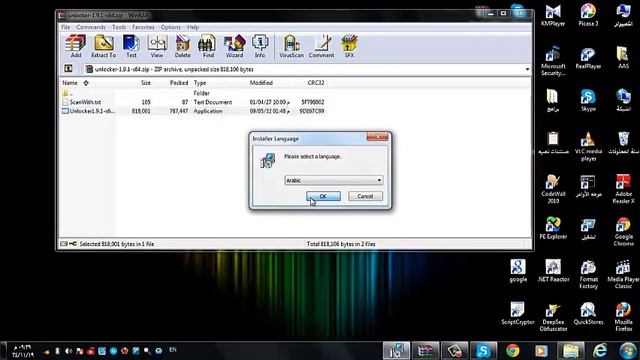This screenshot has height=360, width=640.
Task: Click the volume speaker tray icon
Action: pos(68,351)
